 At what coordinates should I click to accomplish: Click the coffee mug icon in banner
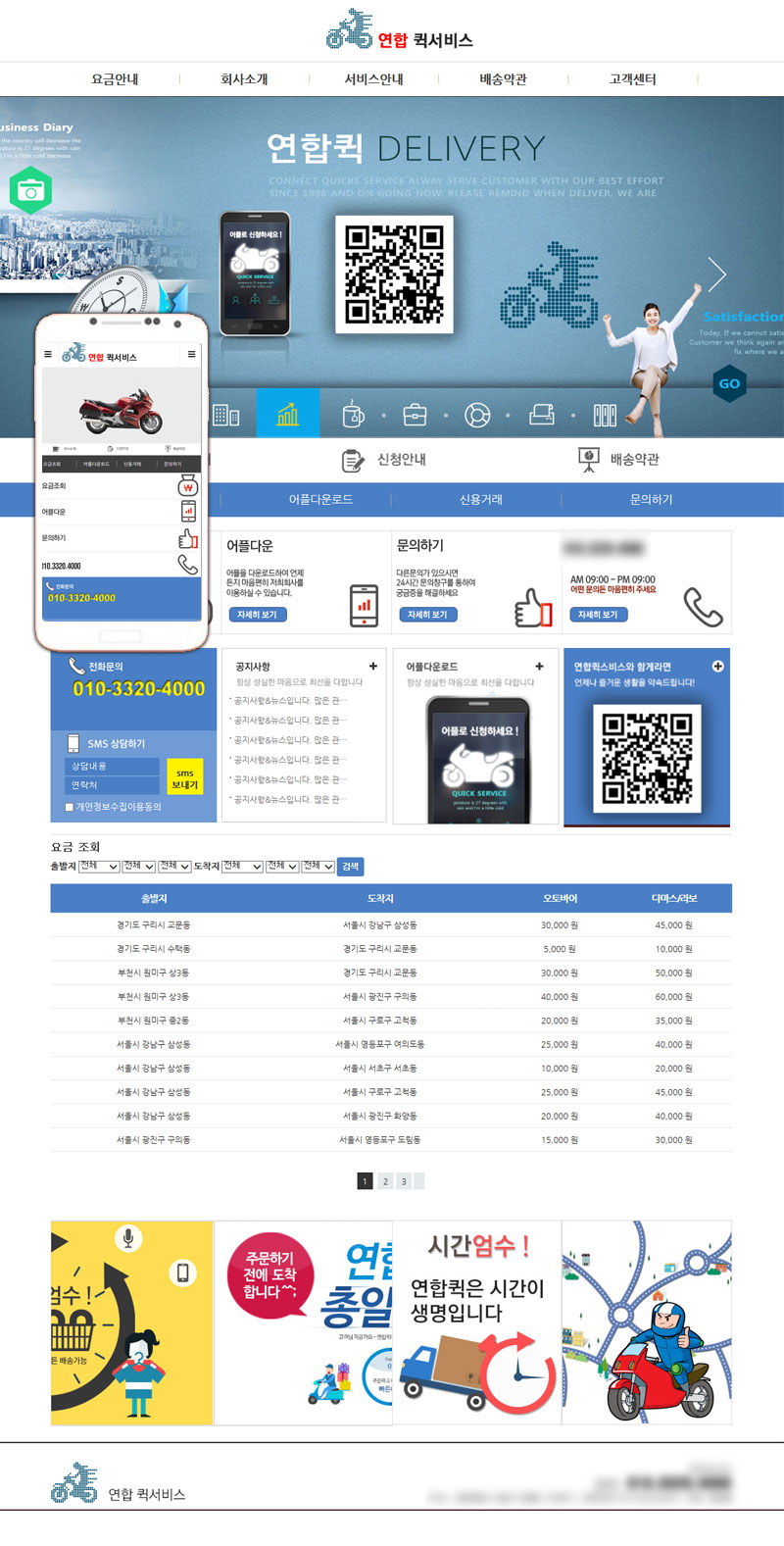pos(353,415)
